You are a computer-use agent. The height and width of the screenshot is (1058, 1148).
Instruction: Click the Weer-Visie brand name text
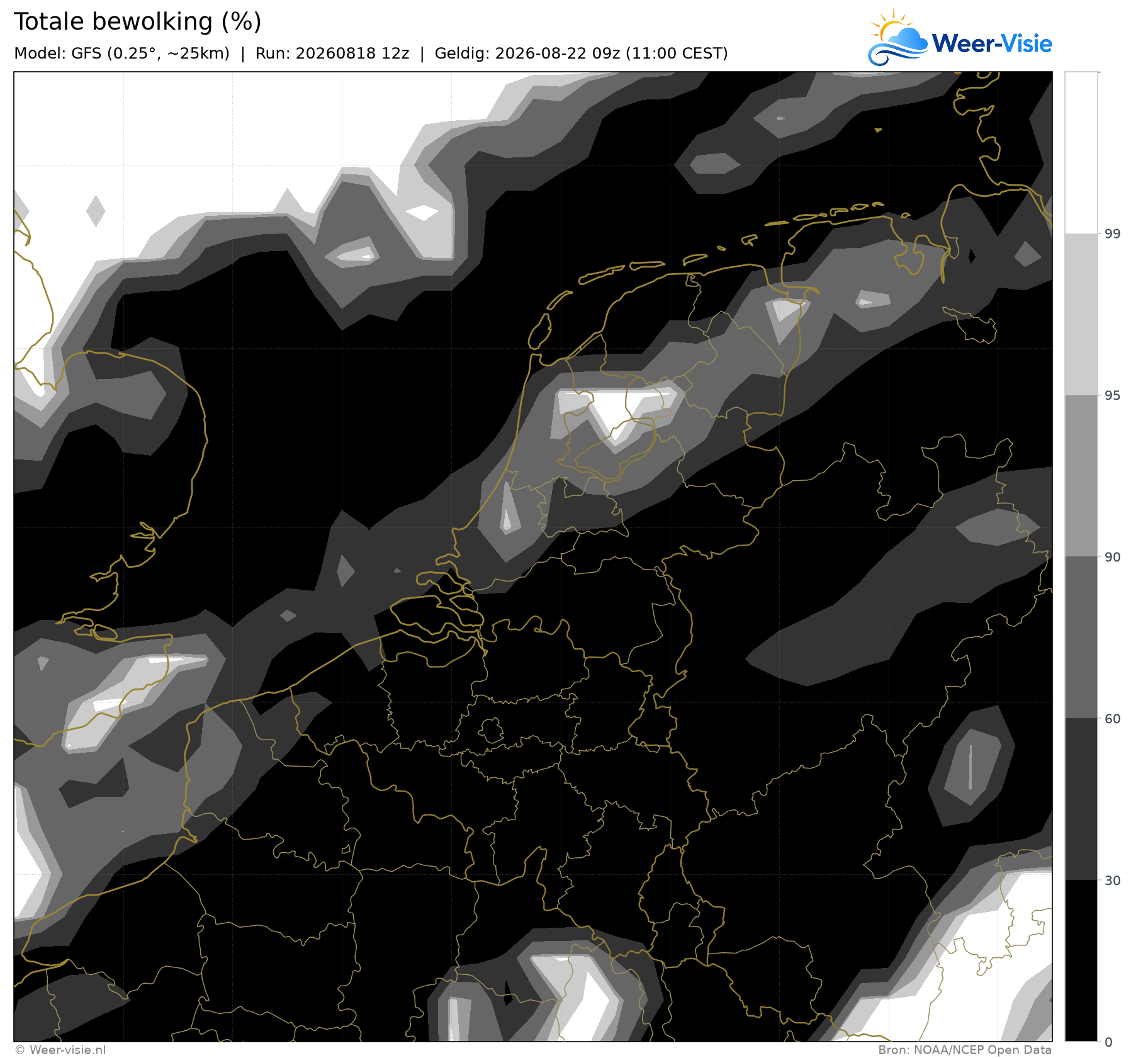(992, 43)
